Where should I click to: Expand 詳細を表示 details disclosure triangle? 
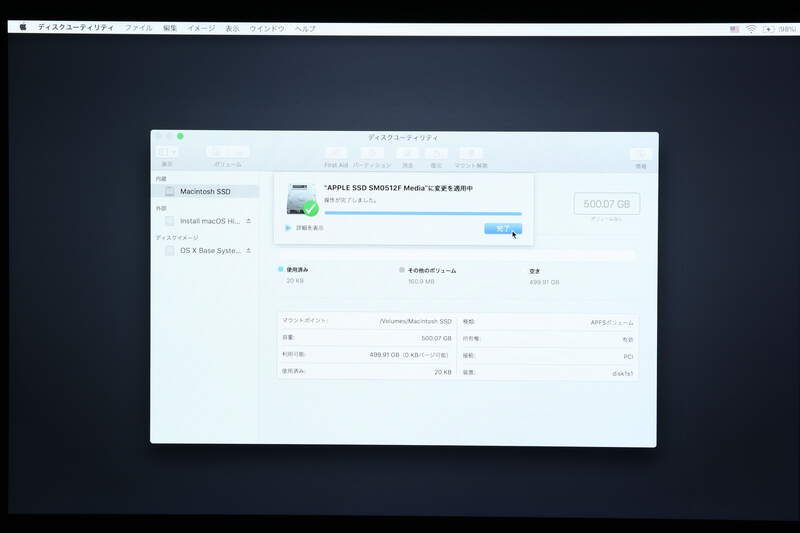[x=288, y=227]
